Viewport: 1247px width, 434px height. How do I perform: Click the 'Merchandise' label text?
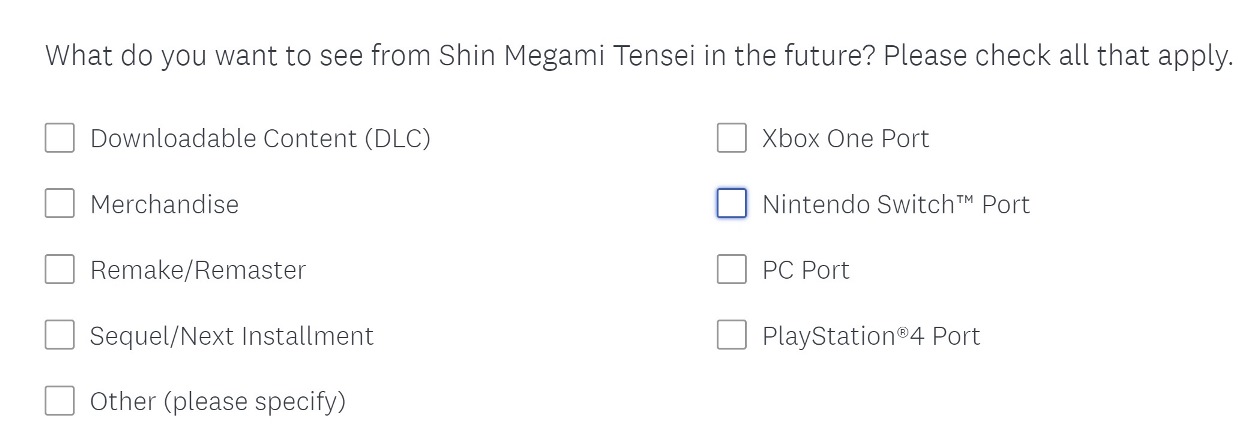[164, 204]
